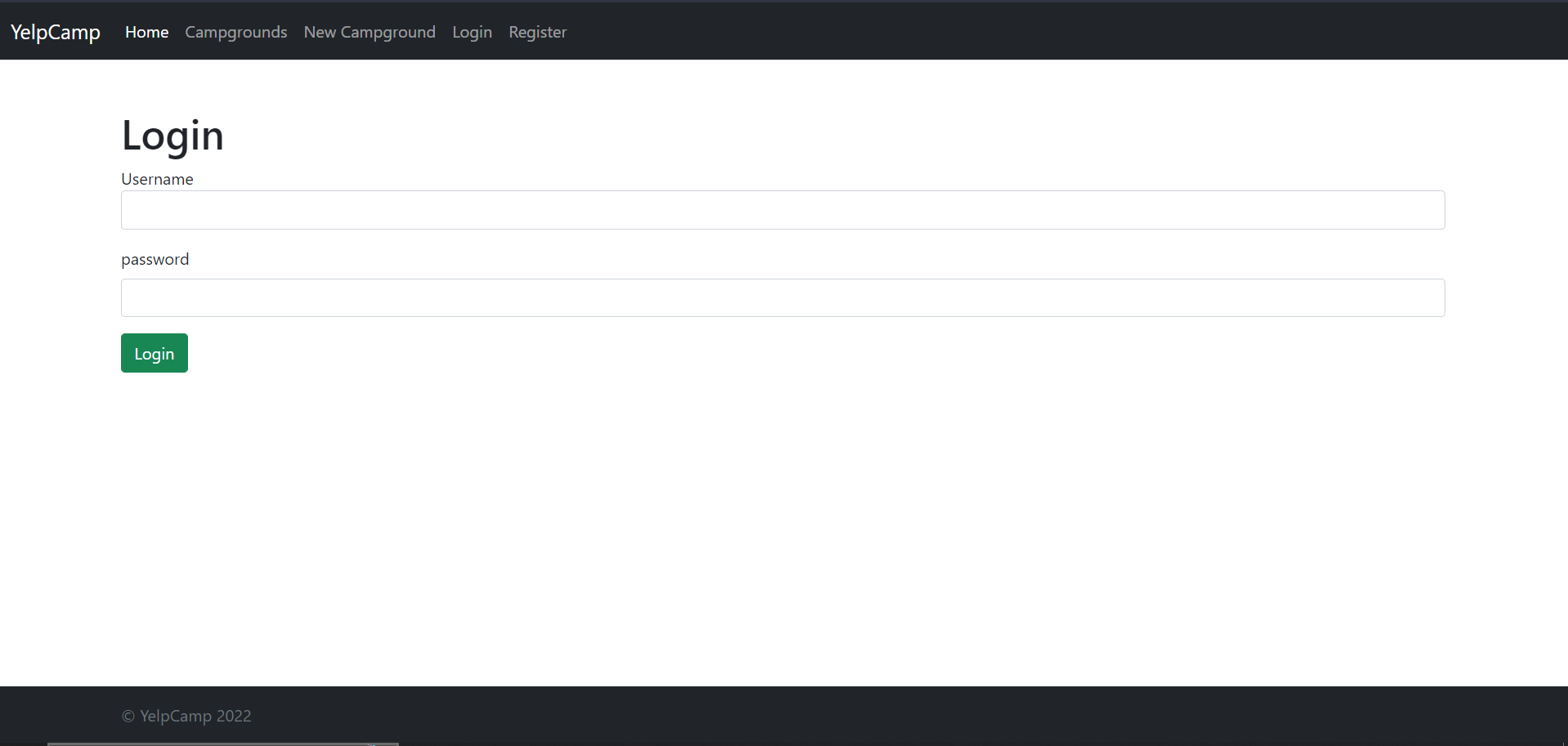Image resolution: width=1568 pixels, height=746 pixels.
Task: Select the large Login page heading
Action: pos(172,136)
